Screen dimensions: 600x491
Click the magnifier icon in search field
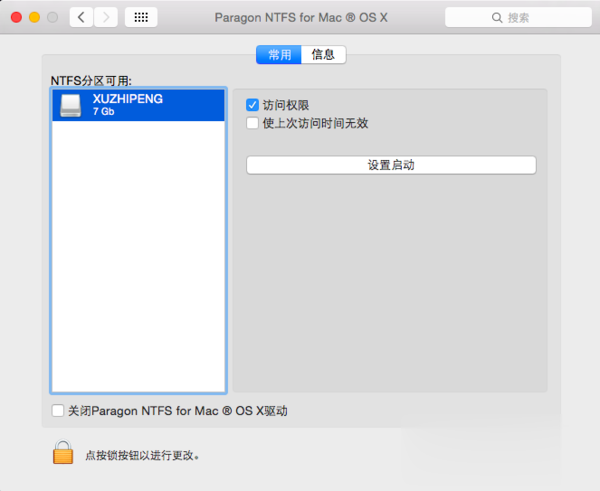pos(497,18)
